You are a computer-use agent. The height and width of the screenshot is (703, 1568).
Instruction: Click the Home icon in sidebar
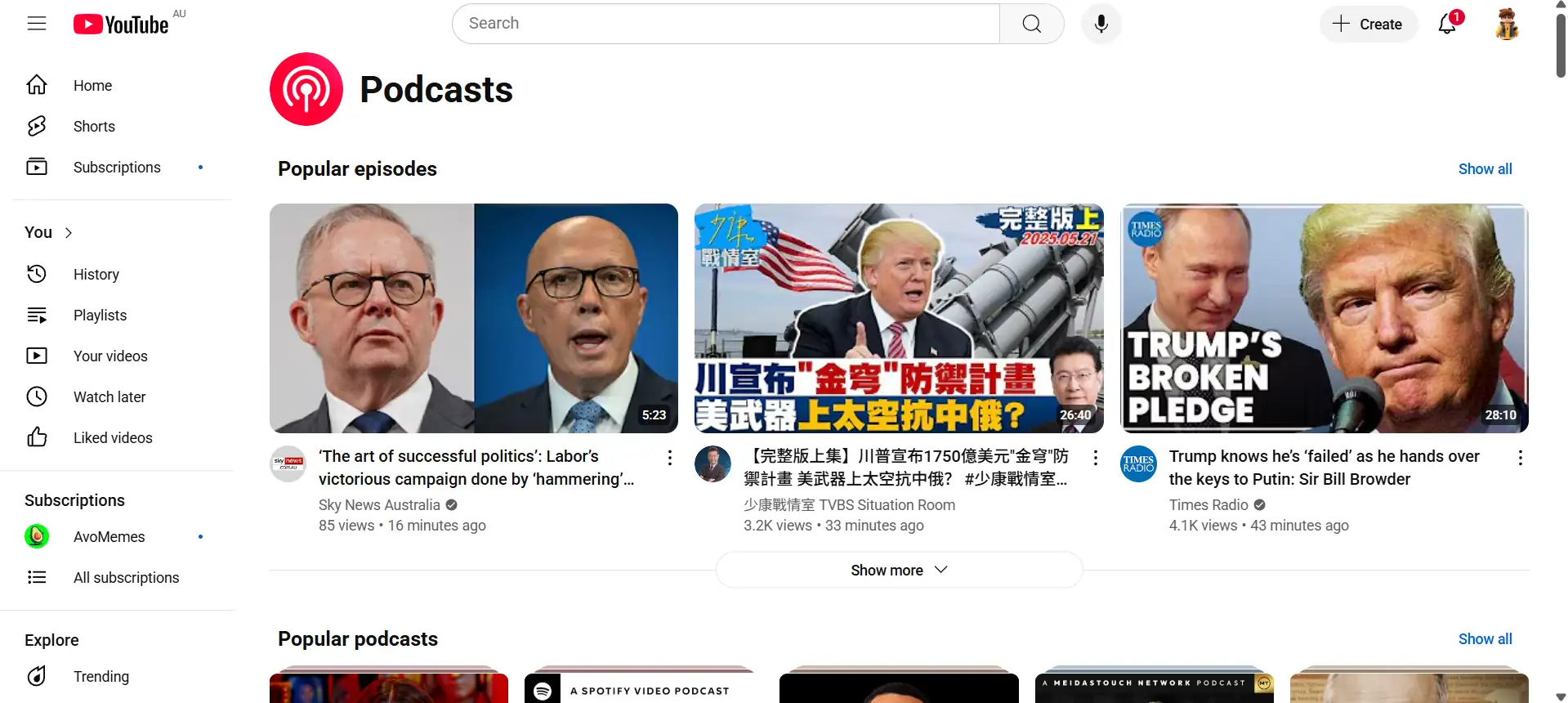(37, 85)
